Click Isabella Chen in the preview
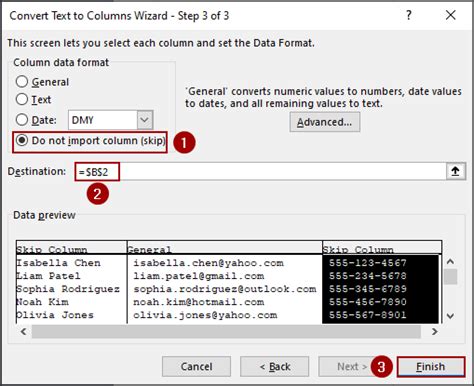 tap(58, 263)
